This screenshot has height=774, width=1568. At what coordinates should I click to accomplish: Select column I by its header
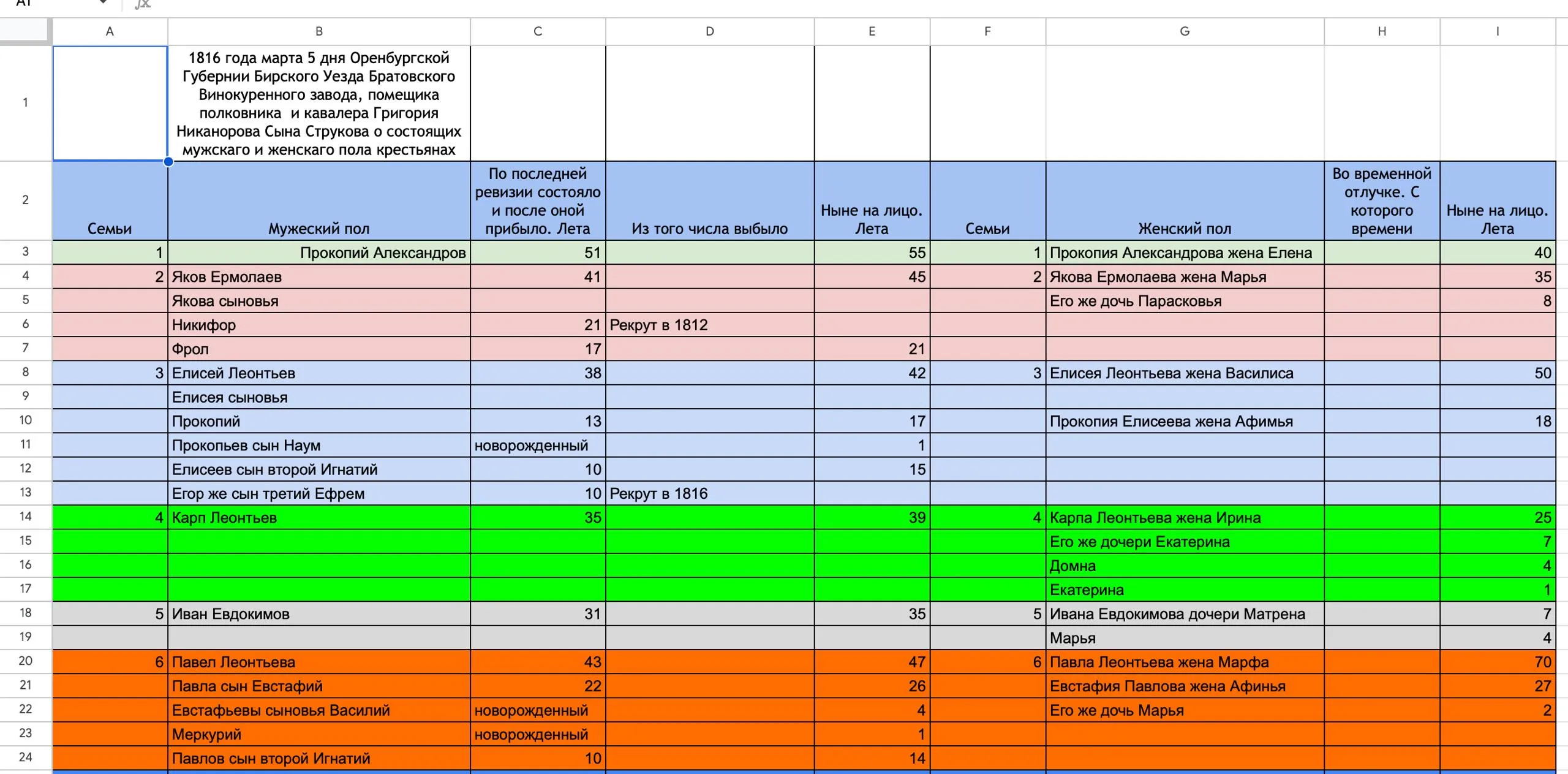(x=1498, y=31)
